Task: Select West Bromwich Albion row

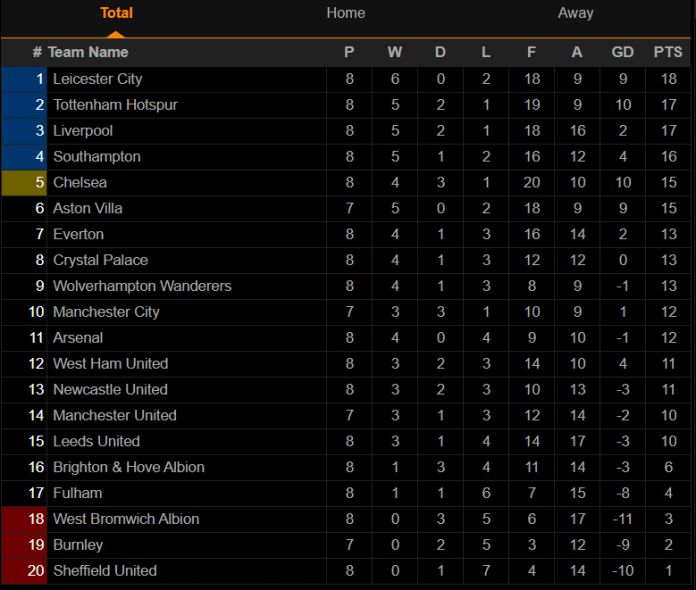Action: [x=346, y=519]
